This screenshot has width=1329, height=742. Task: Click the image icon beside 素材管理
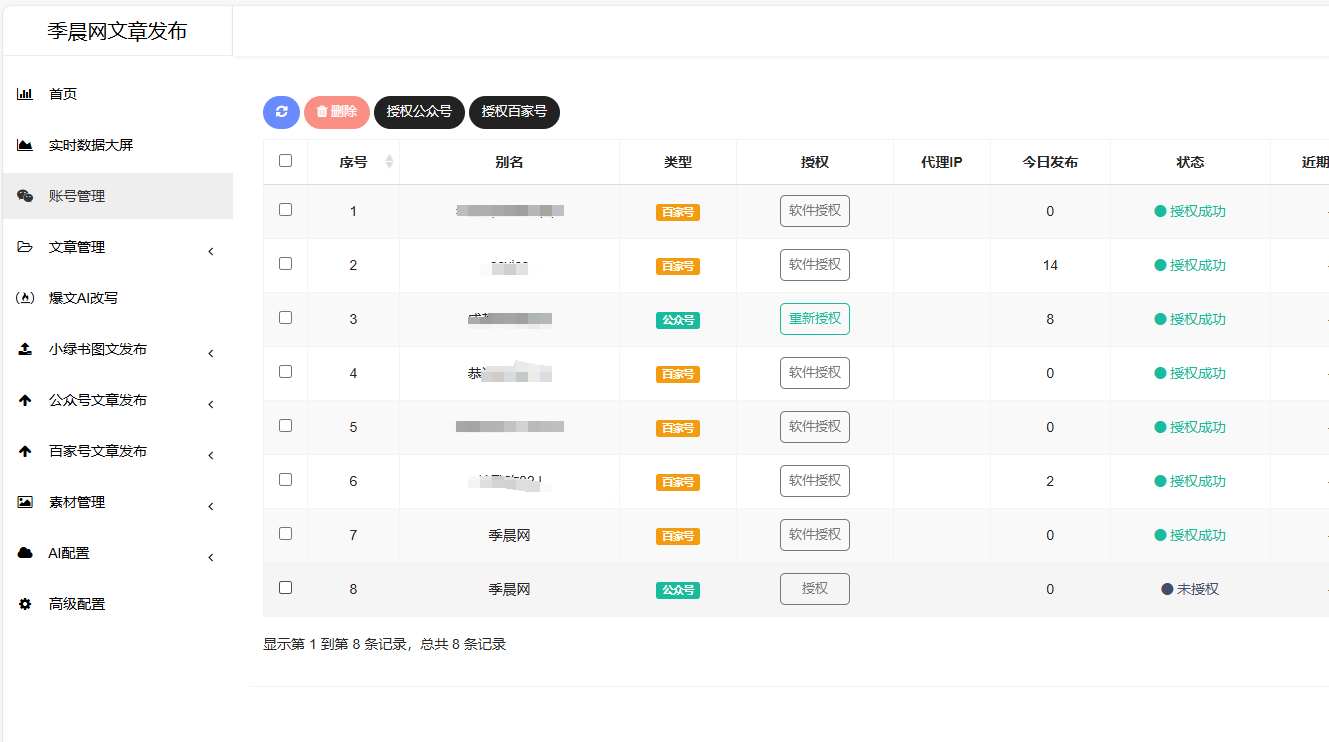pyautogui.click(x=25, y=502)
